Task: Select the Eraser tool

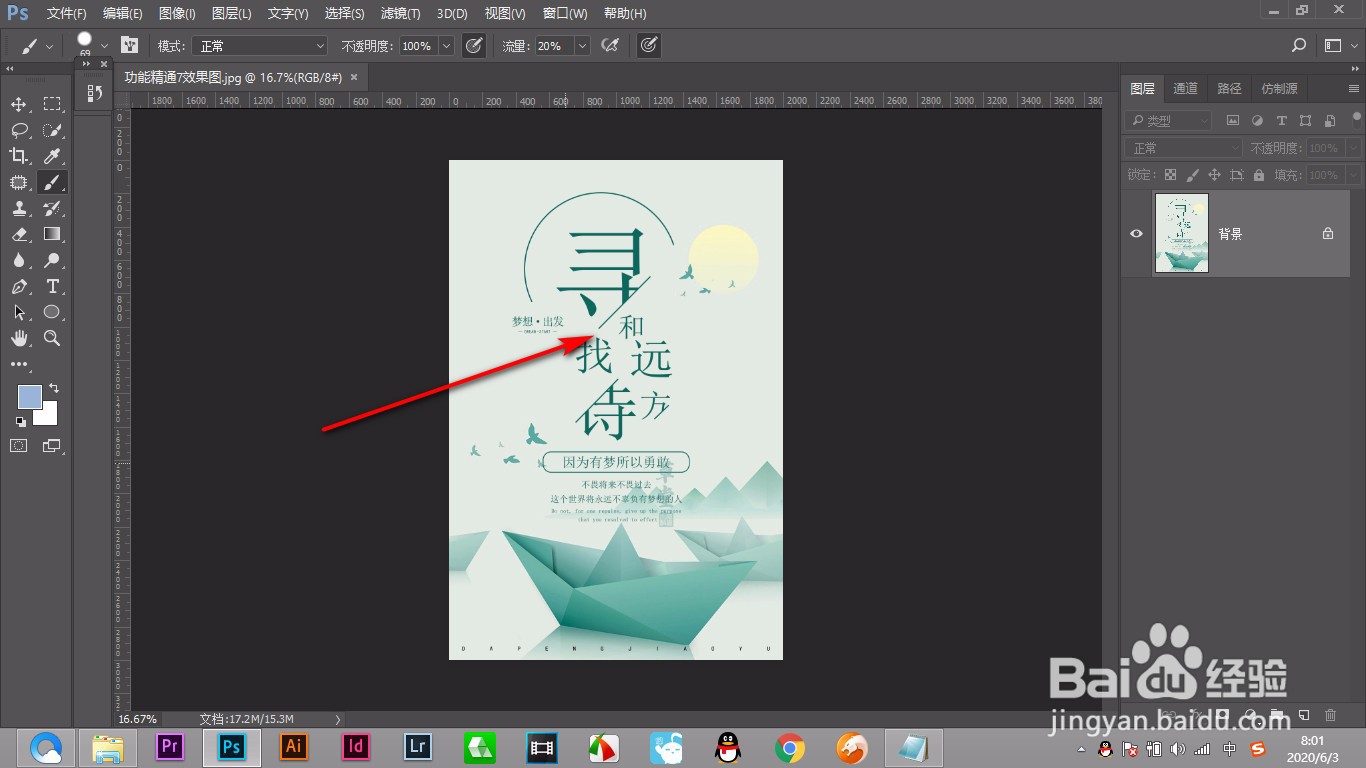Action: [x=18, y=234]
